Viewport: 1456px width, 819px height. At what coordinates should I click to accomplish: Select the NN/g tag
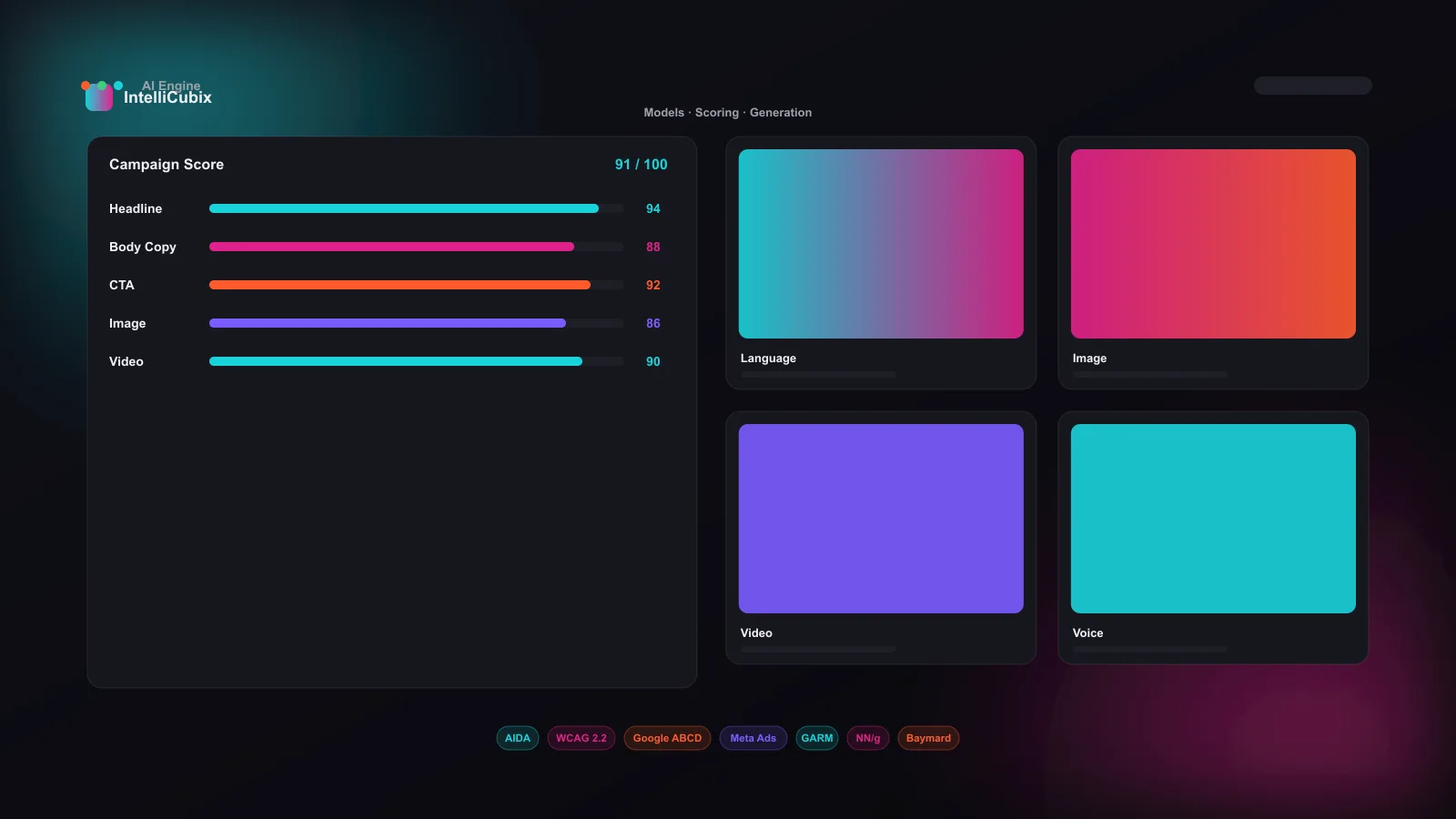868,738
